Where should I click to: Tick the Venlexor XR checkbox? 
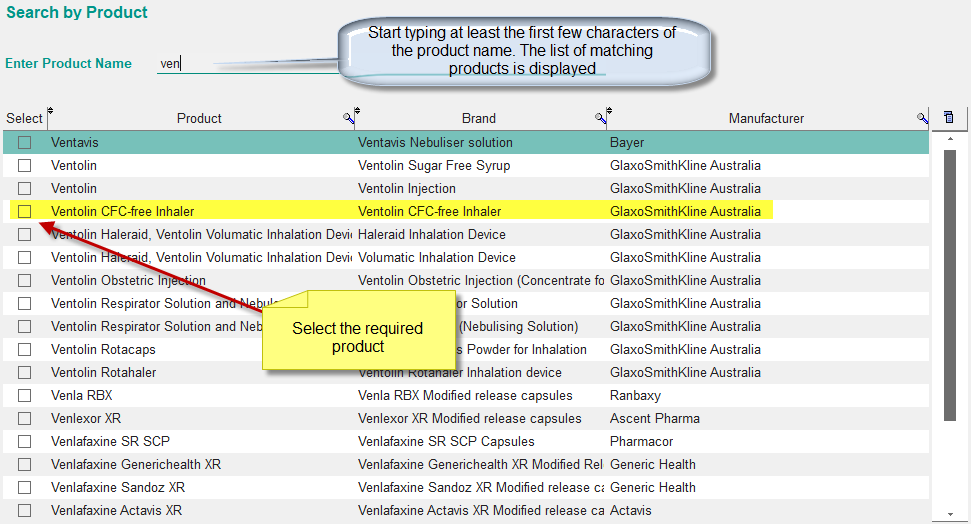(x=24, y=418)
